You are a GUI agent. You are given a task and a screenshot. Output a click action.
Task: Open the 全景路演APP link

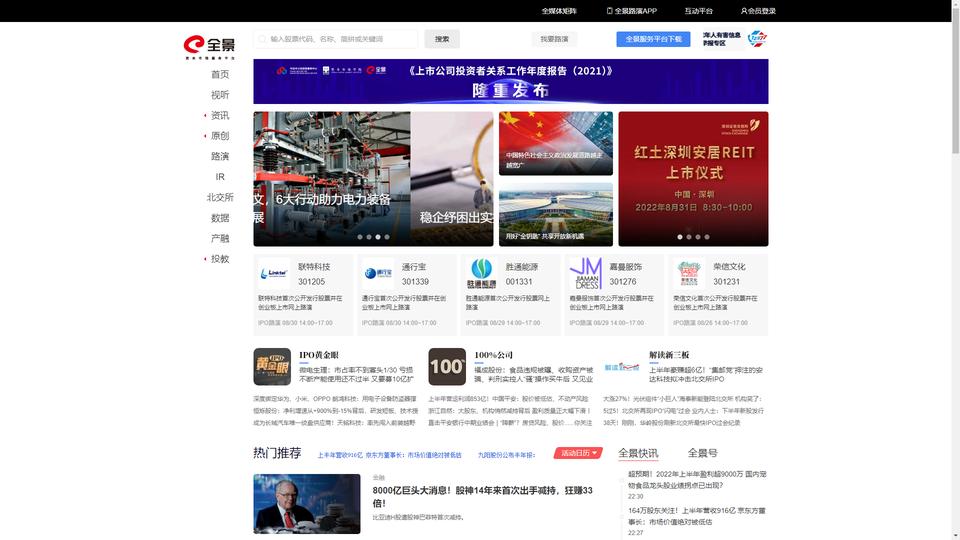click(x=636, y=11)
